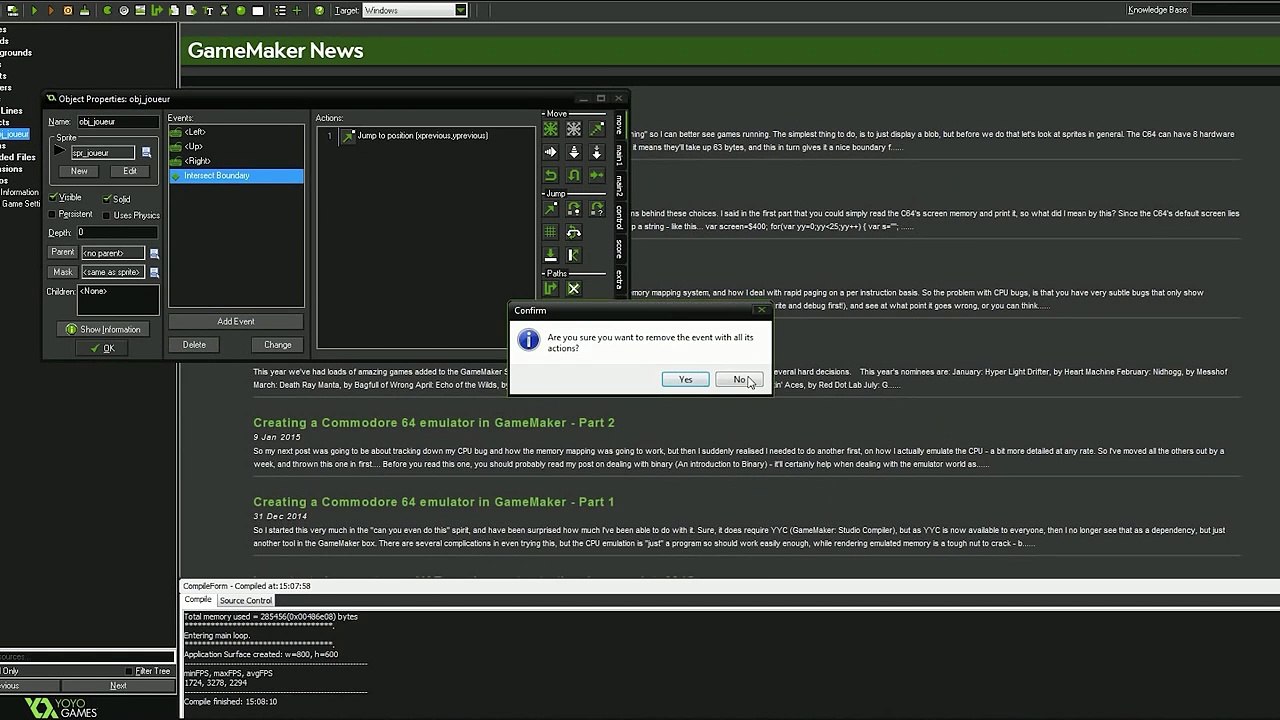Click the Move to Contact action icon
Viewport: 1280px width, 720px height.
[x=550, y=255]
